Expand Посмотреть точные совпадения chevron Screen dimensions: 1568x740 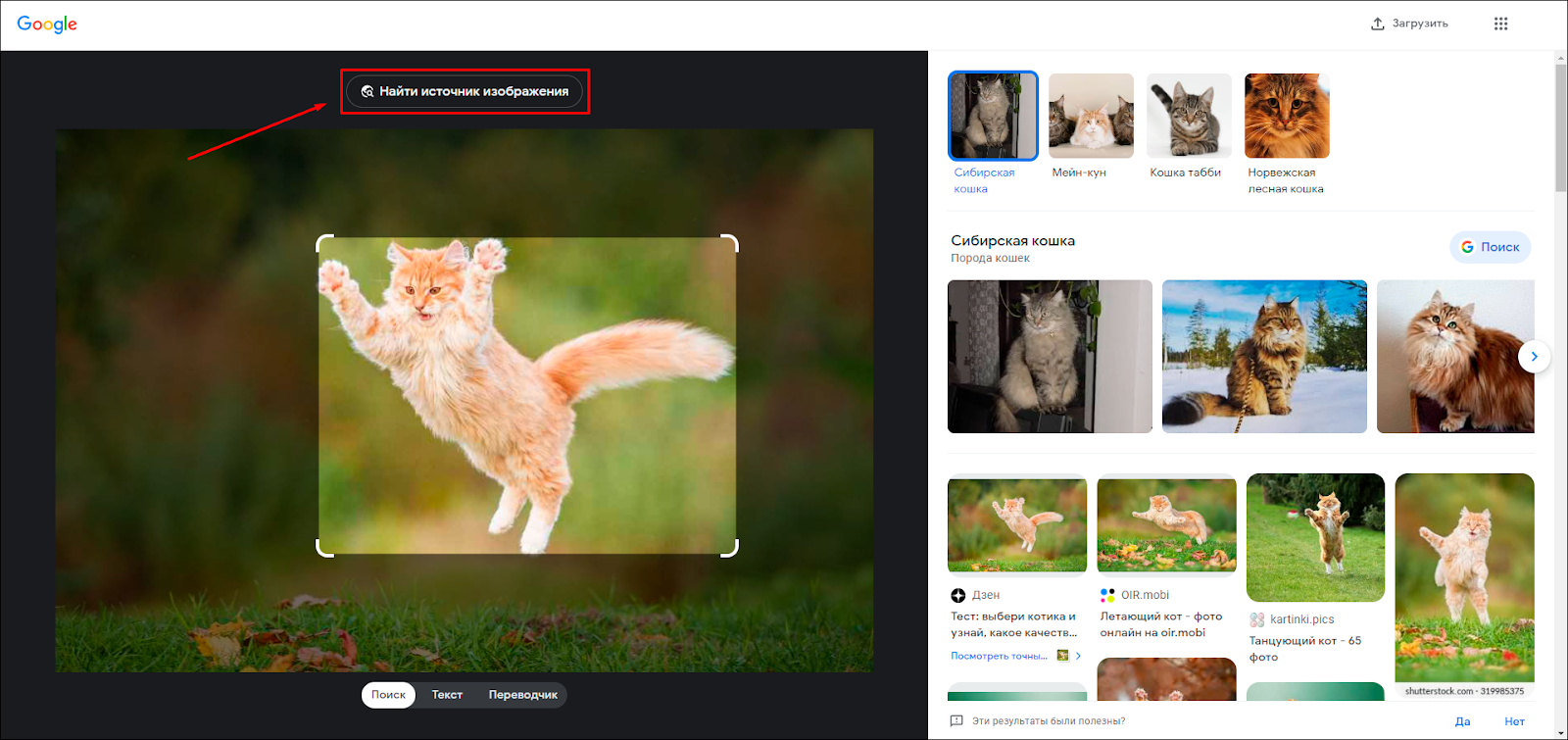click(1079, 656)
